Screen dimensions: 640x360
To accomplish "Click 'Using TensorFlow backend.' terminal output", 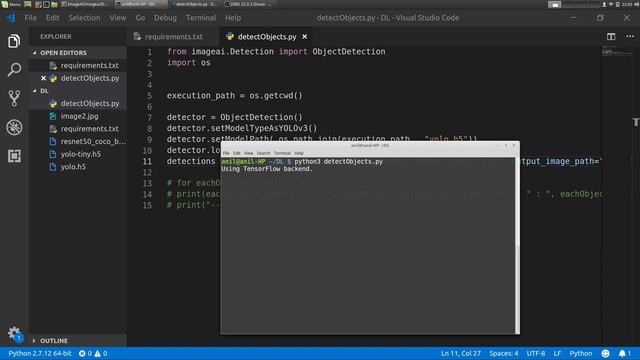I will [267, 169].
